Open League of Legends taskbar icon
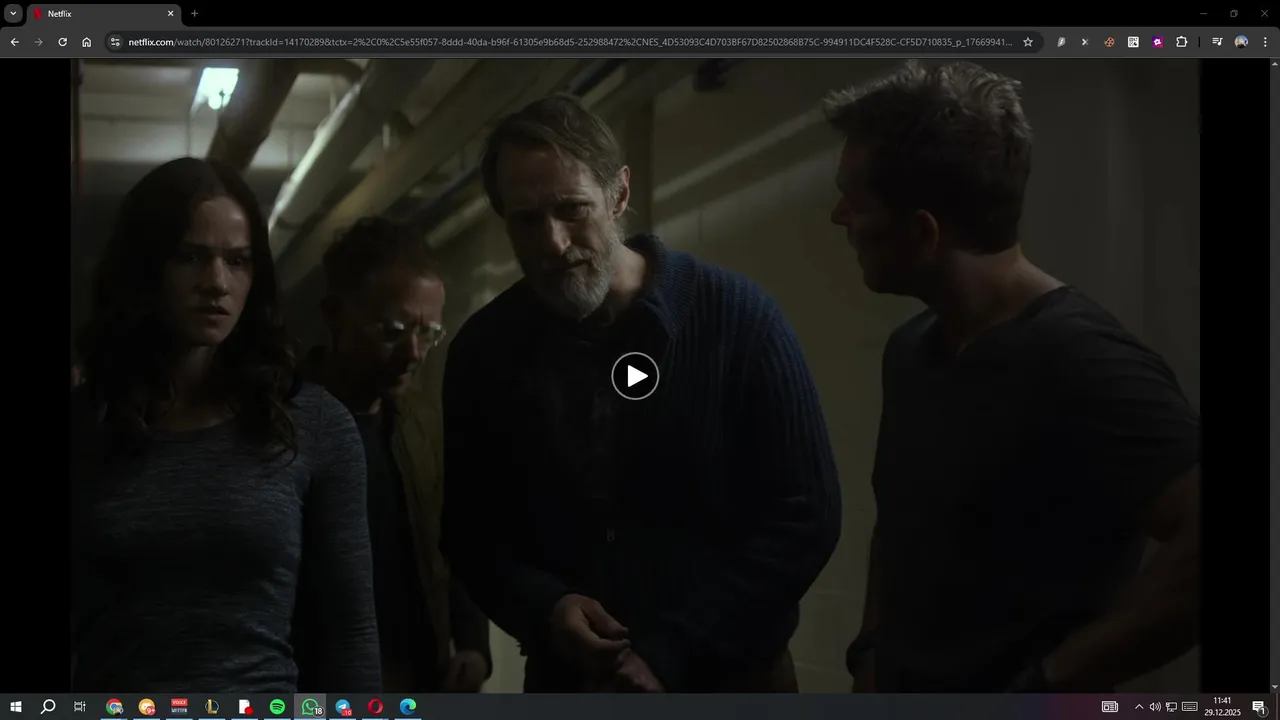This screenshot has height=720, width=1280. pyautogui.click(x=212, y=707)
